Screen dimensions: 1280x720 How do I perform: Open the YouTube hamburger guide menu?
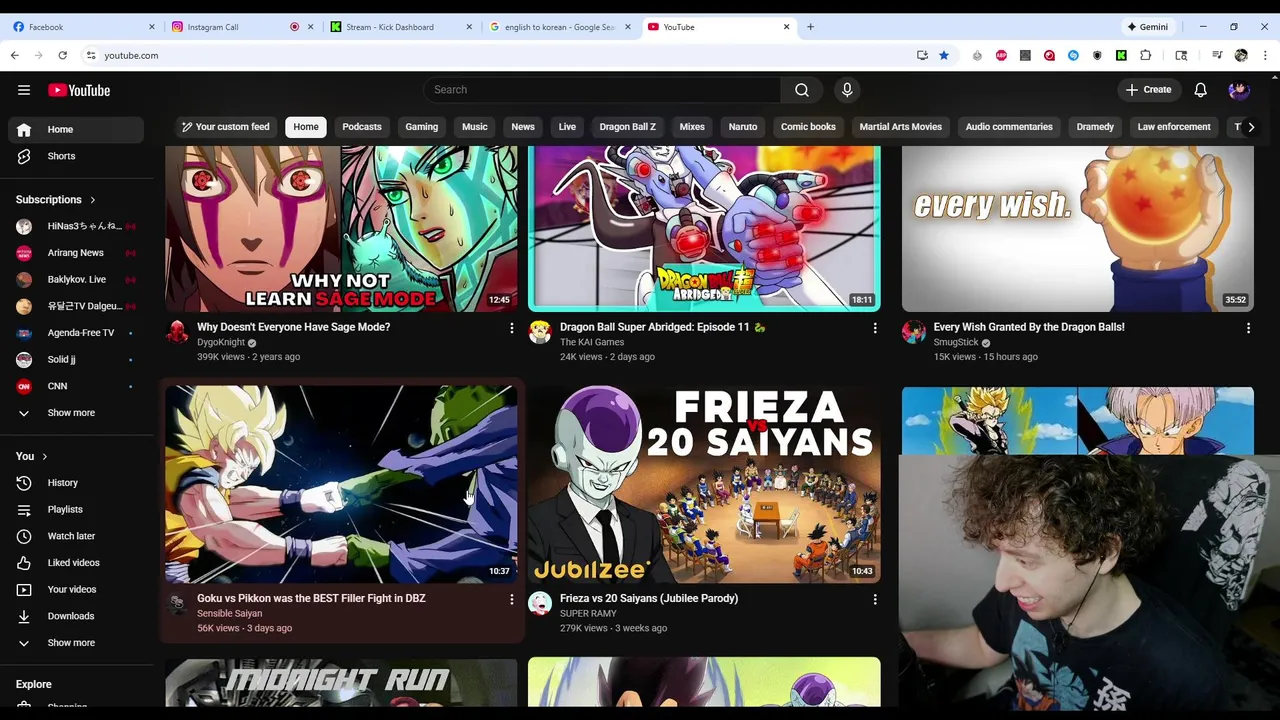click(24, 90)
